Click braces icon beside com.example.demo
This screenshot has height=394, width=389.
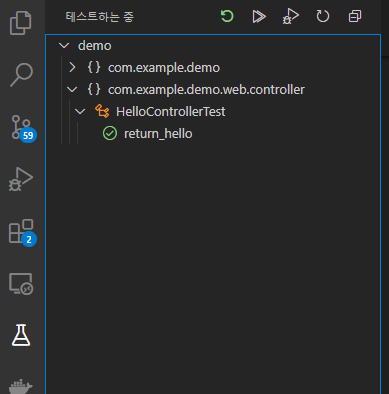click(94, 67)
